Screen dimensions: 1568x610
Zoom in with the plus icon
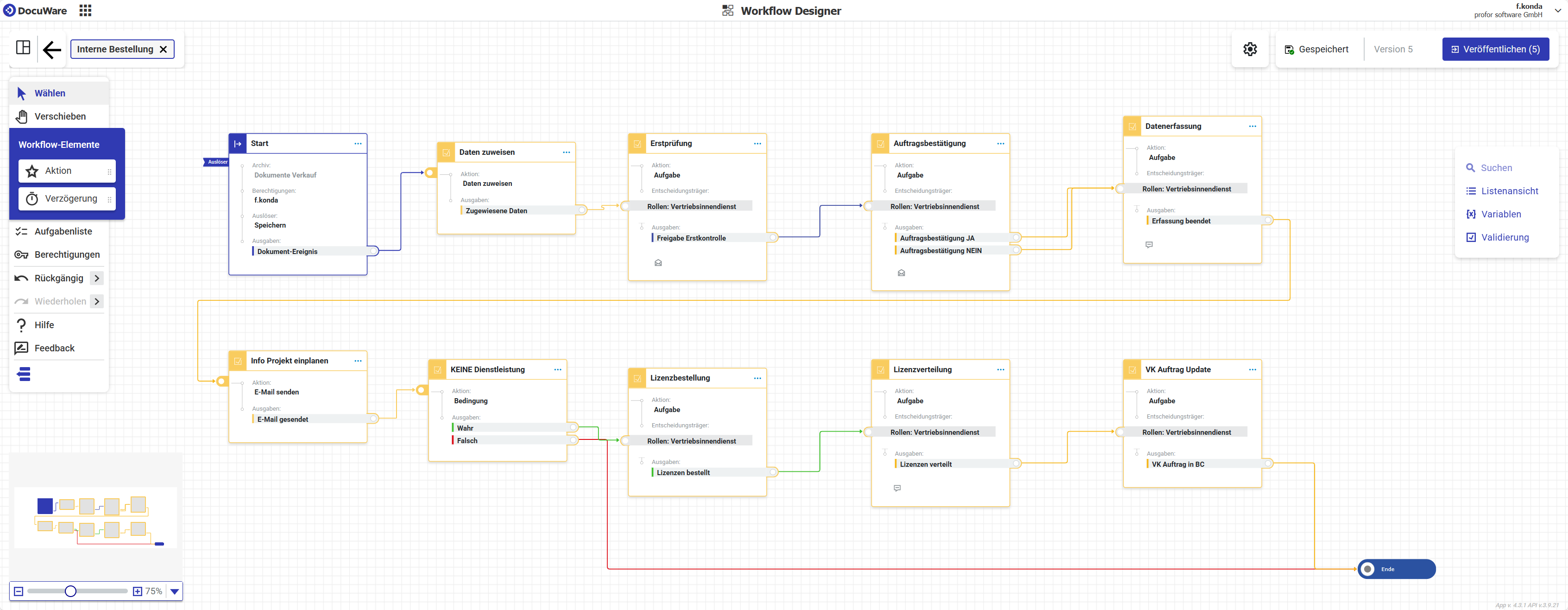(x=138, y=591)
